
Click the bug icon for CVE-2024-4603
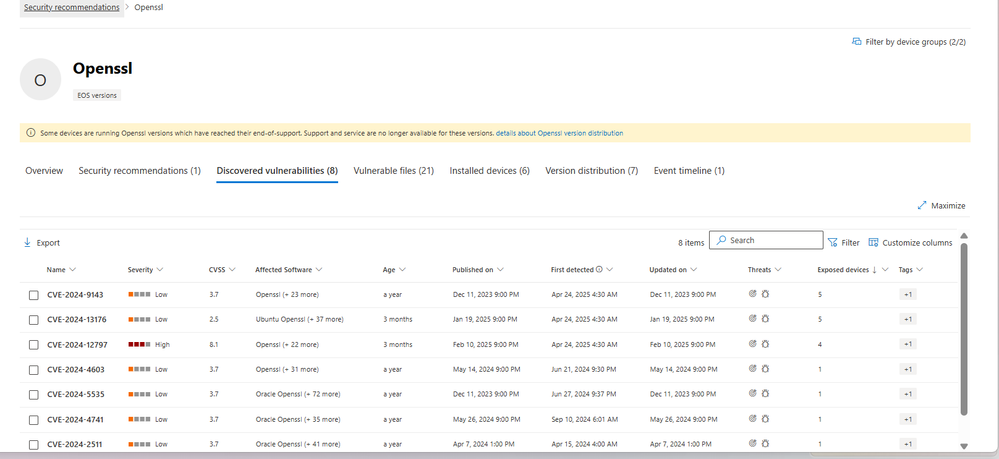tap(765, 368)
